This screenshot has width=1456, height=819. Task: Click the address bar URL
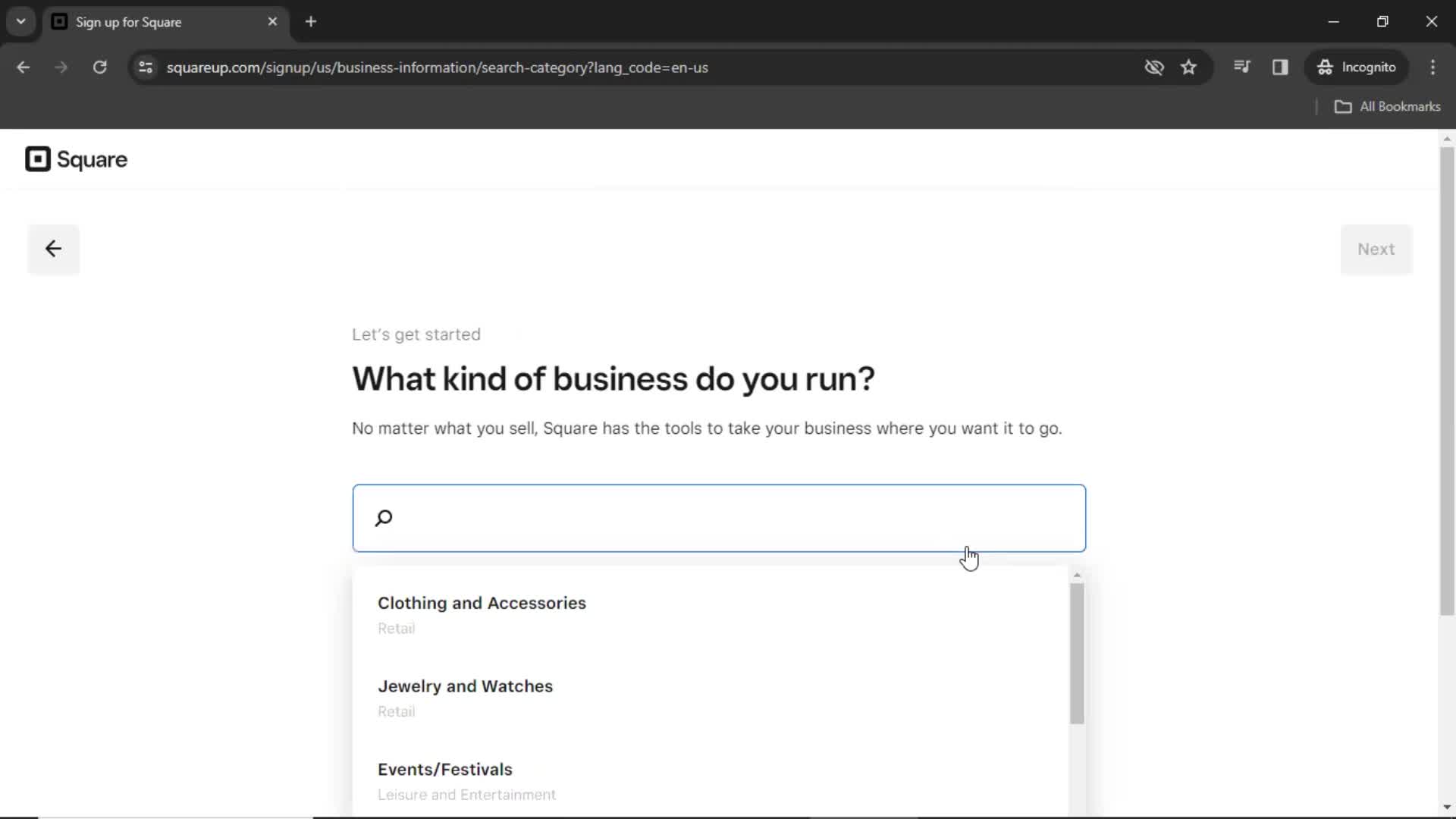pos(438,67)
